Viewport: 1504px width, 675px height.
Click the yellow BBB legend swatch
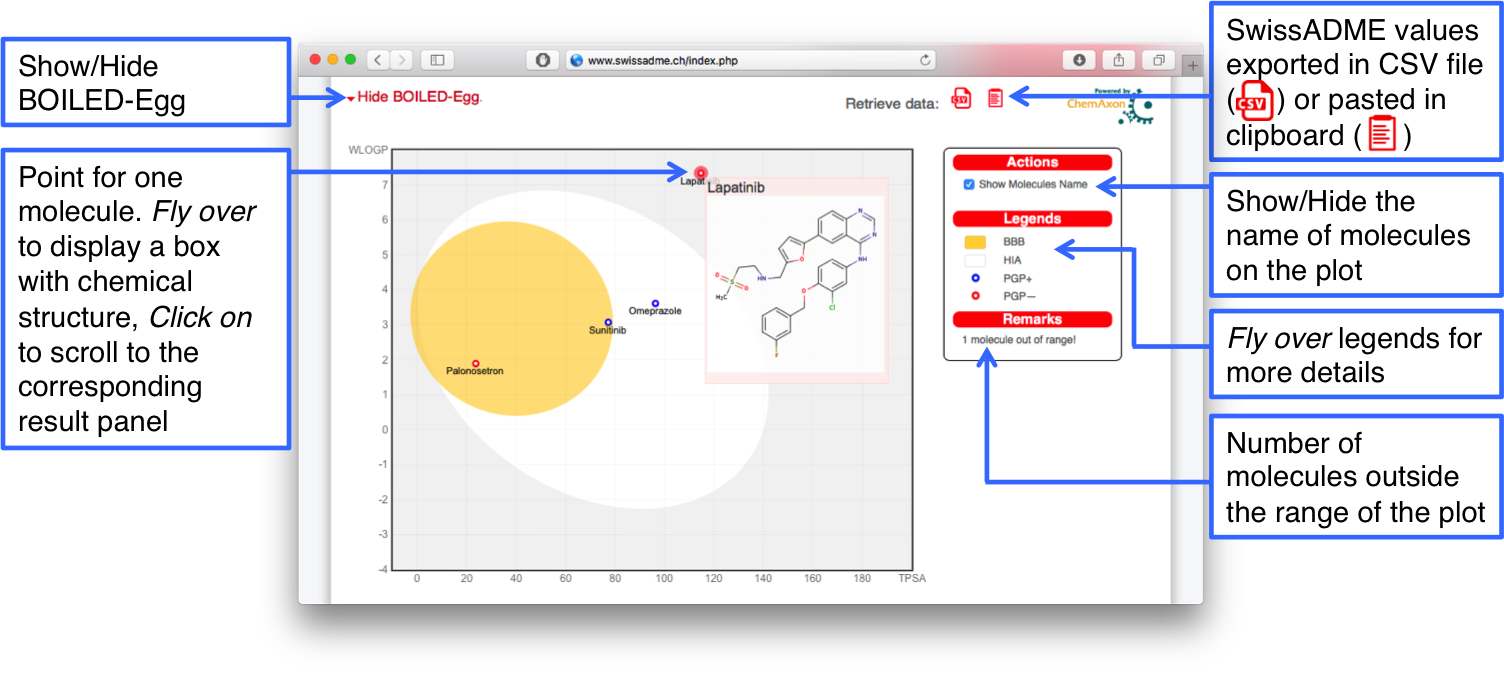pyautogui.click(x=975, y=242)
